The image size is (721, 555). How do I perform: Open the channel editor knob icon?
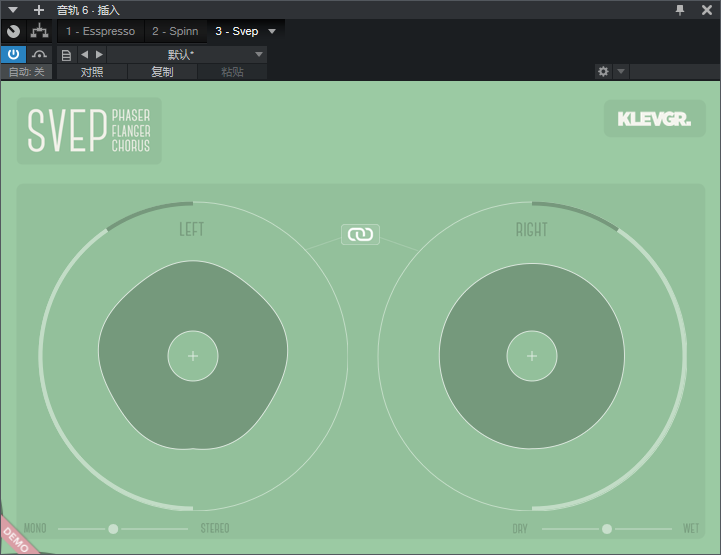13,31
